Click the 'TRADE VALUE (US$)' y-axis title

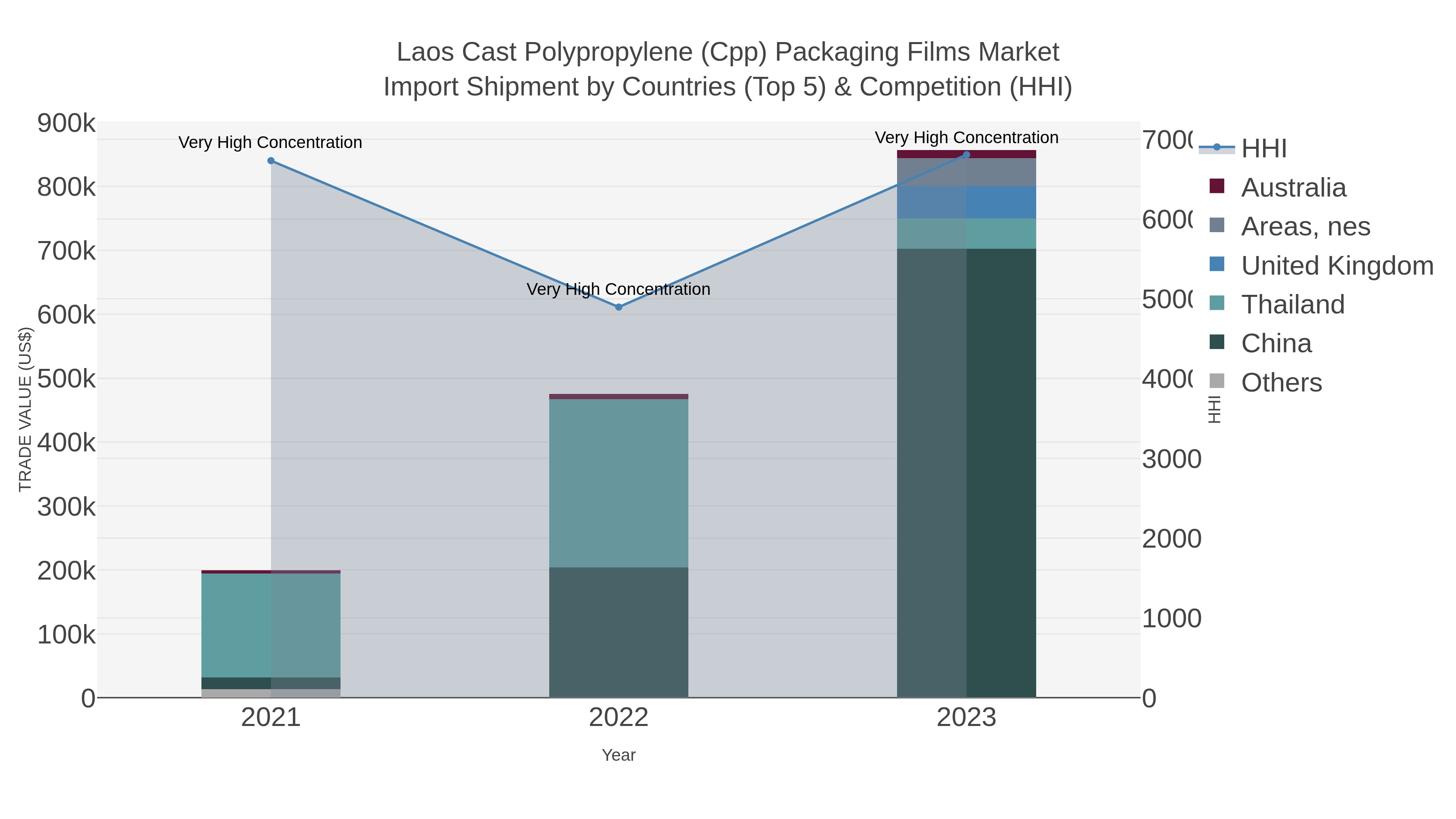25,410
